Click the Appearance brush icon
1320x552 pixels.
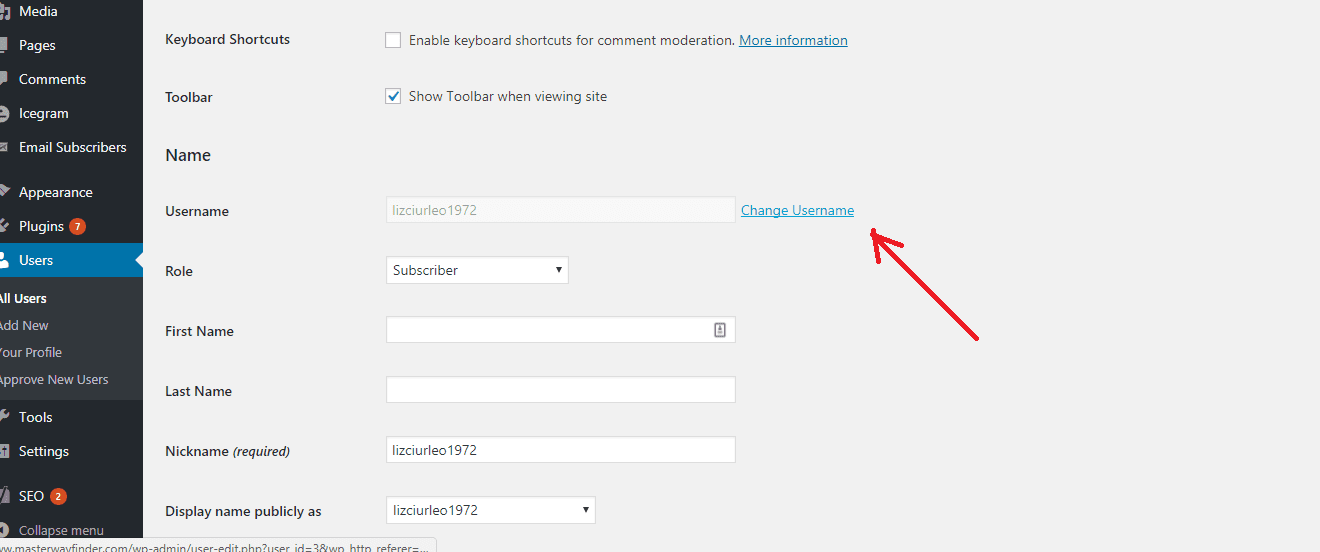(4, 192)
